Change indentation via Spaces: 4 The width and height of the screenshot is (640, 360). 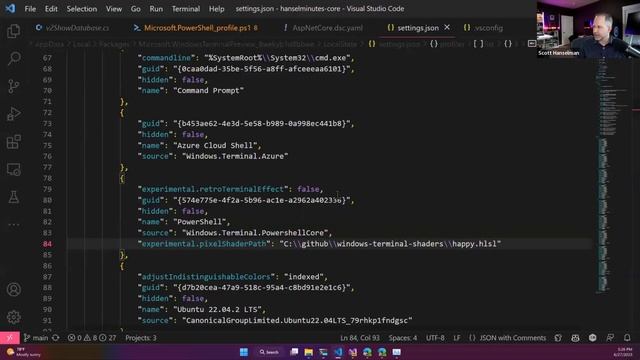click(402, 338)
